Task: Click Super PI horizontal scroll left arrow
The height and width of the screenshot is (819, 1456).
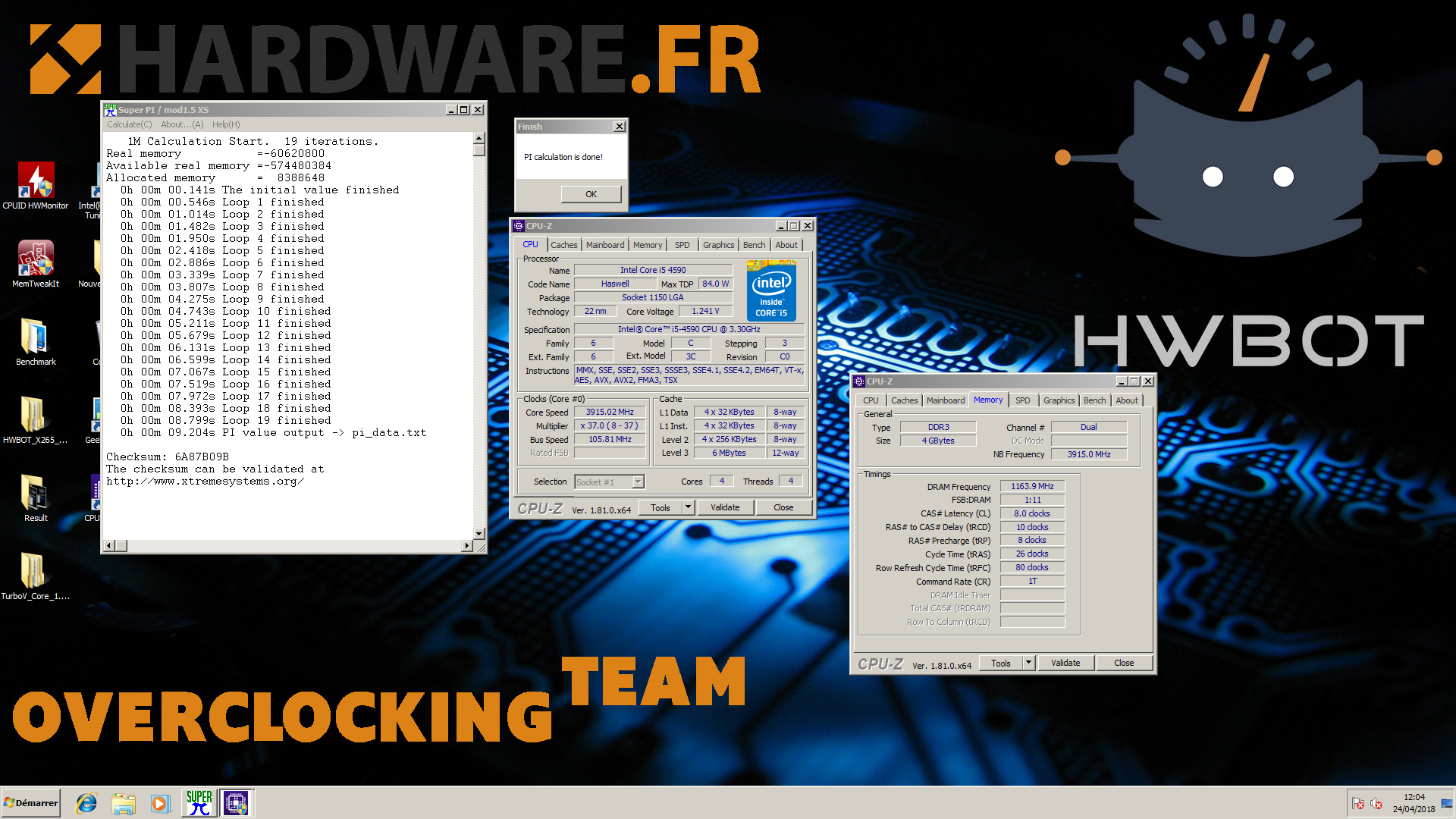Action: coord(108,546)
